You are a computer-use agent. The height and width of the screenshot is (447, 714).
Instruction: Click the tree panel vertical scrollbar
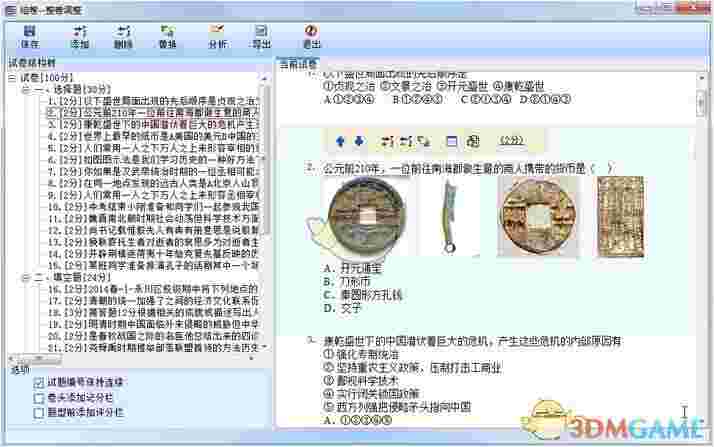(266, 214)
